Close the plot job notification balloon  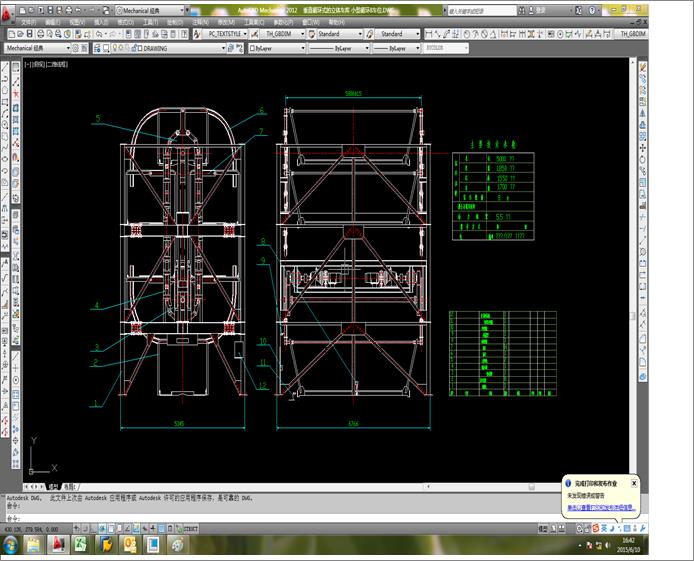click(634, 482)
